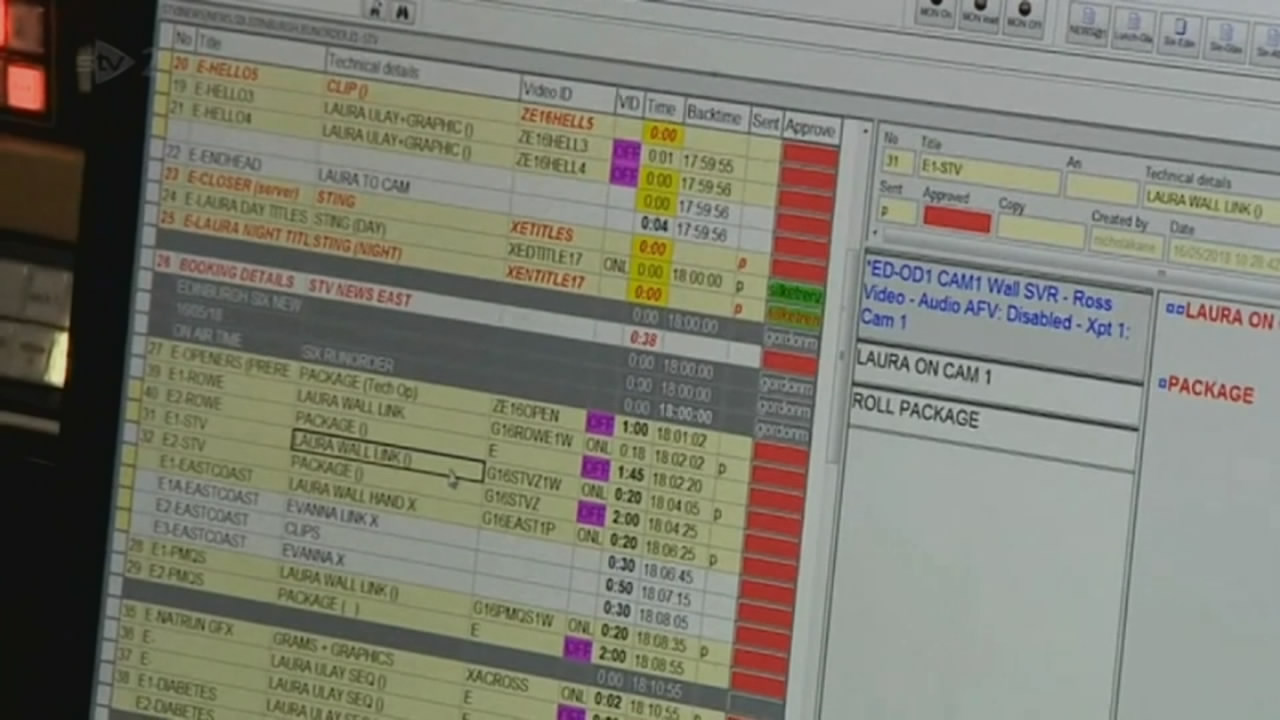The image size is (1280, 720).
Task: Open the Six-Glas rundown shortcut icon
Action: 1224,40
